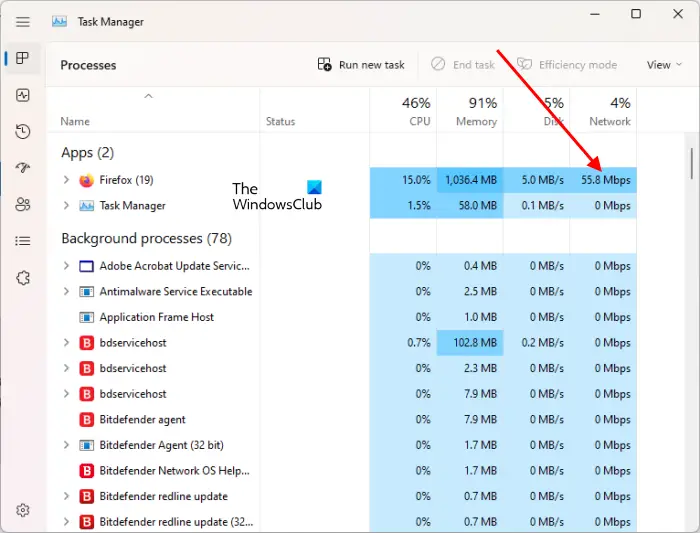Expand Adobe Acrobat Update Service row

(x=67, y=266)
